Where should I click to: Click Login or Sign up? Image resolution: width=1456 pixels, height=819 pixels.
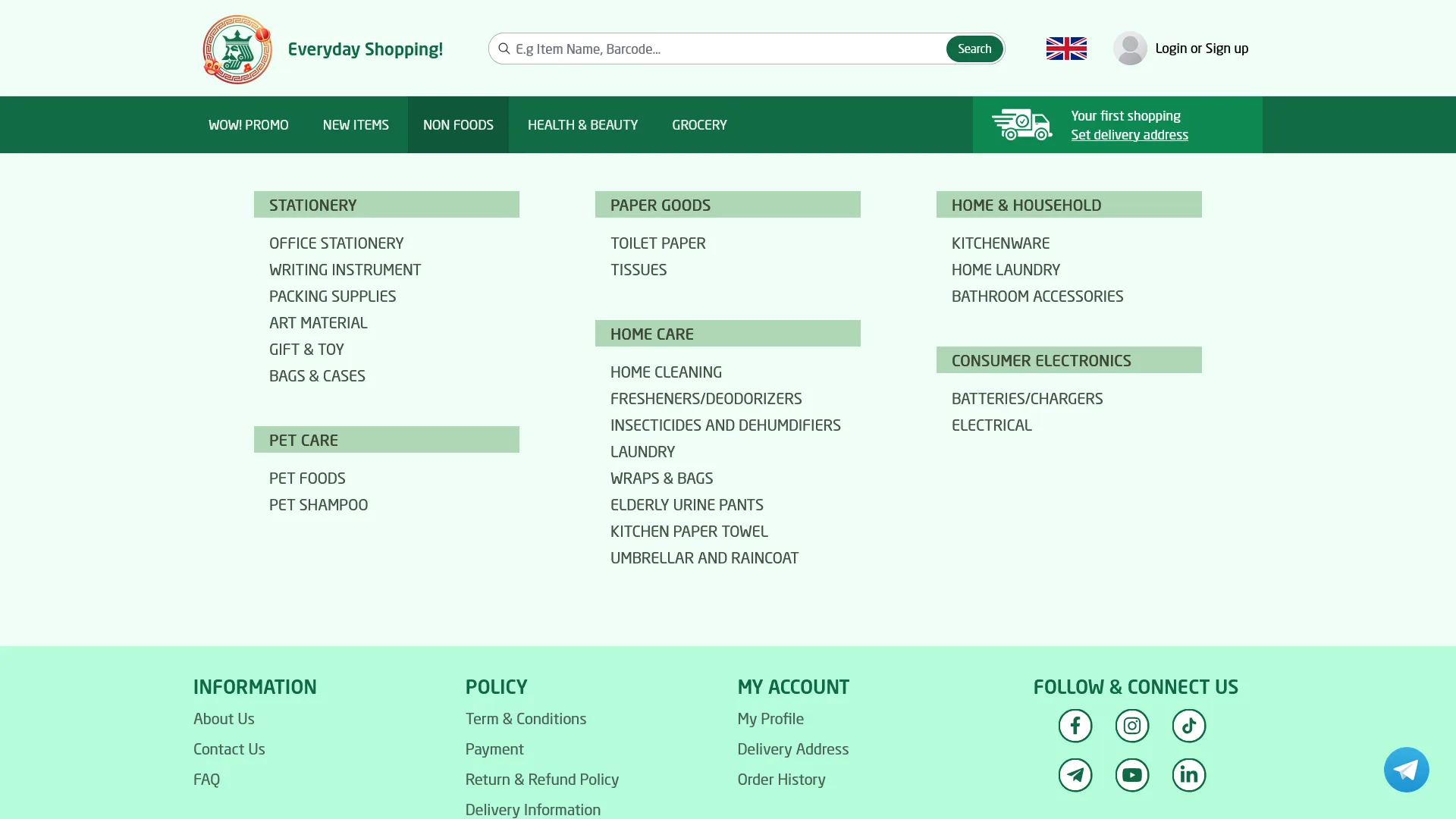1201,48
